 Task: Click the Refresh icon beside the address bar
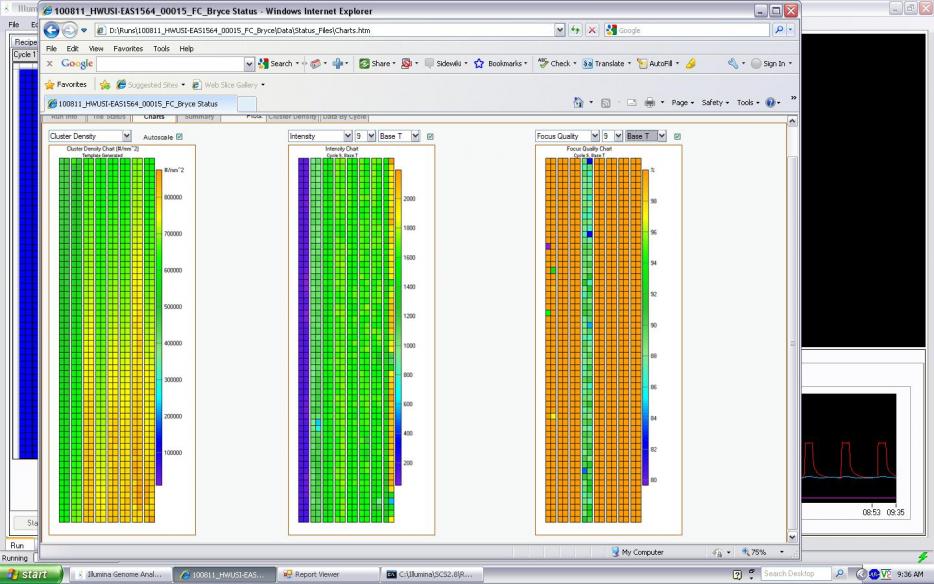coord(575,30)
